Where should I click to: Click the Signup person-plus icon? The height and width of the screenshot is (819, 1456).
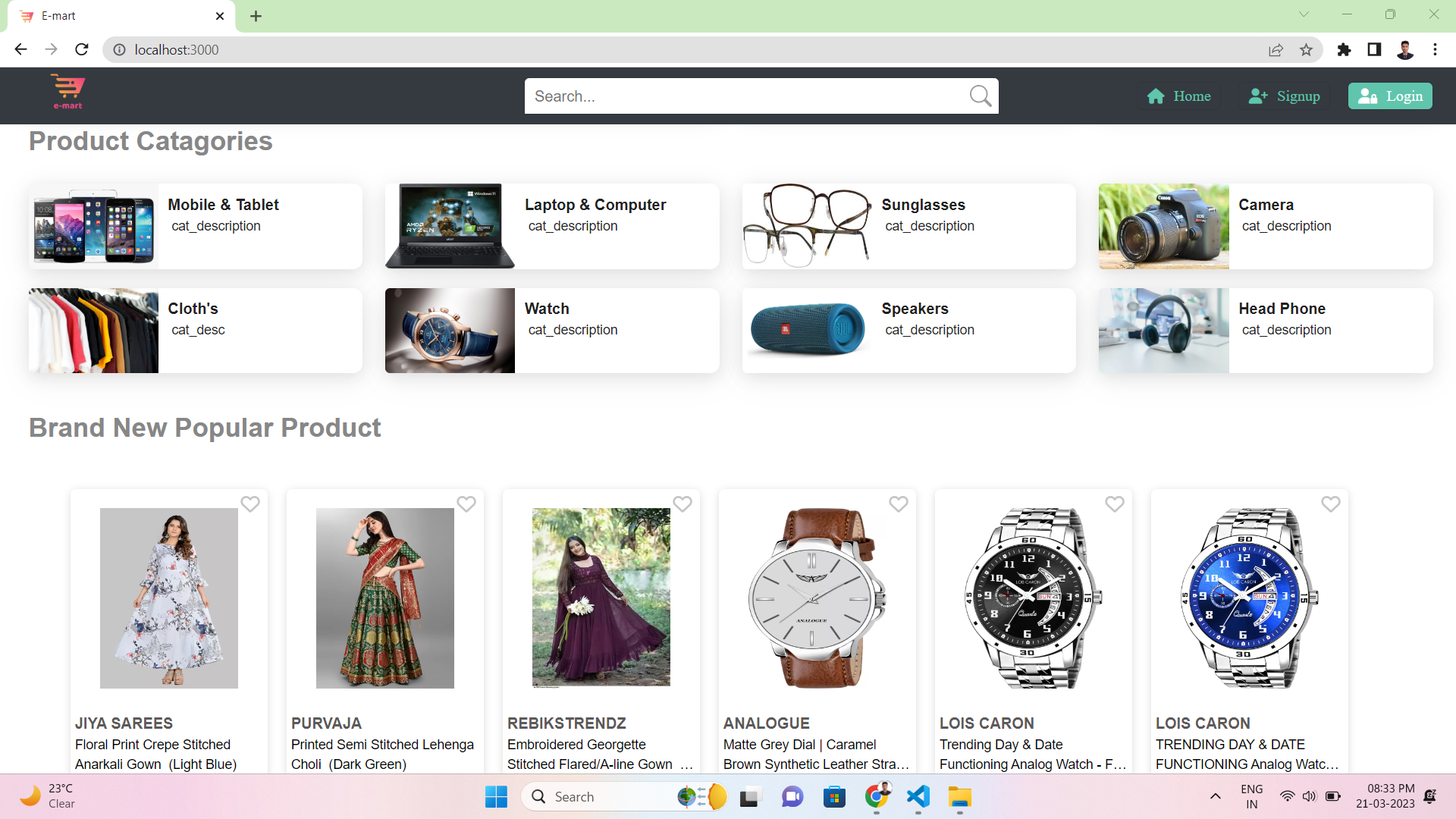[1259, 96]
